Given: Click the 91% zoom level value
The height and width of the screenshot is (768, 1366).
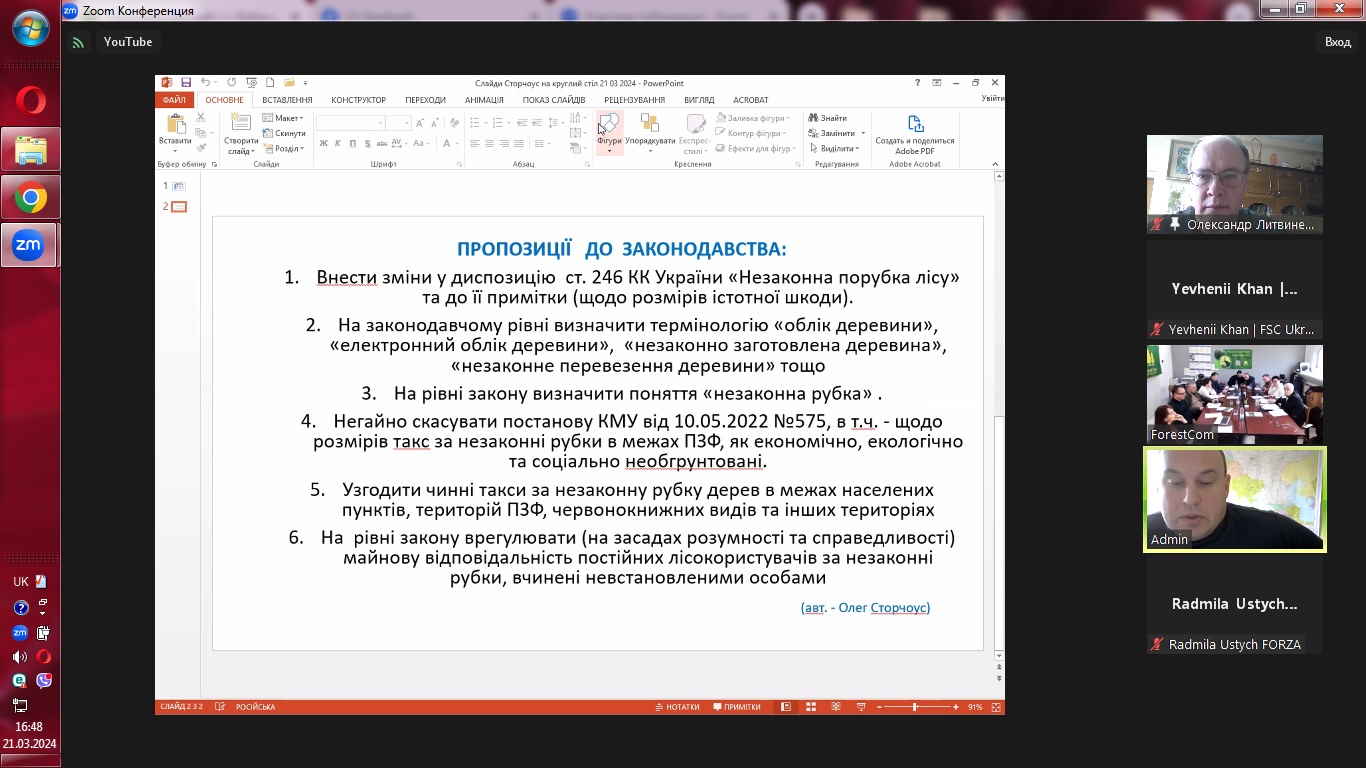Looking at the screenshot, I should click(x=975, y=707).
